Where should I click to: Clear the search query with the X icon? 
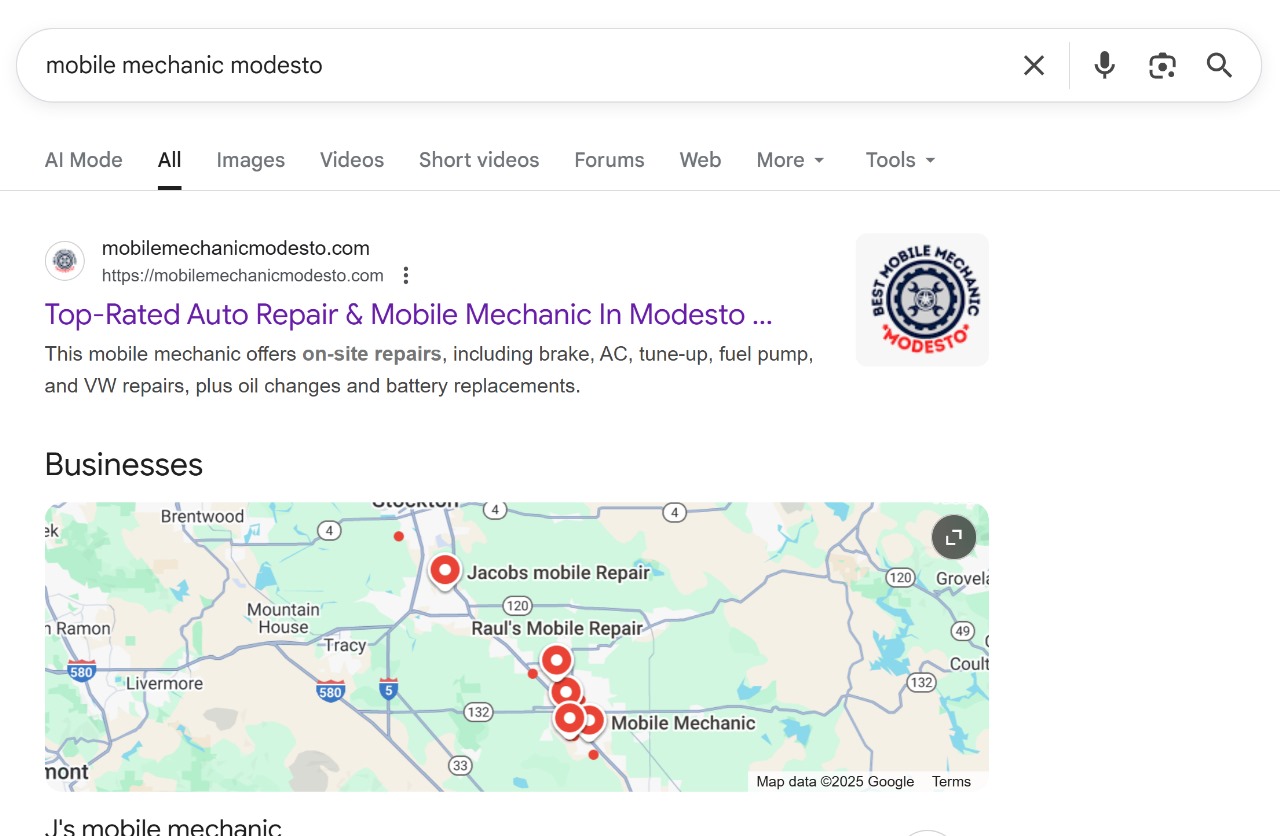coord(1033,66)
